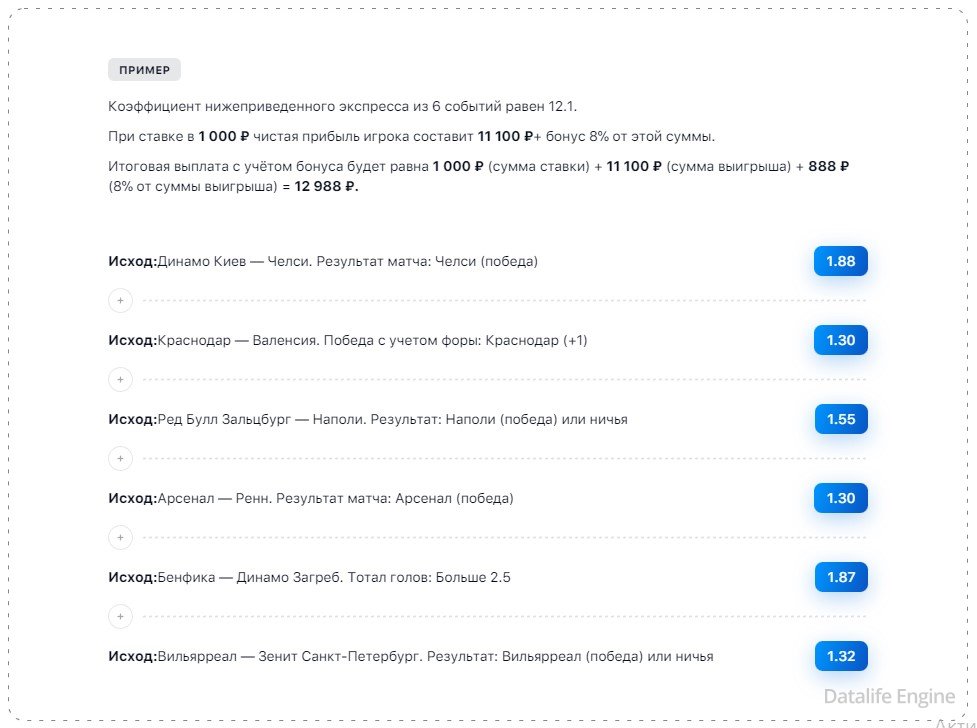Screen dimensions: 977x728
Task: Click the Datalife Engine watermark
Action: [x=889, y=696]
